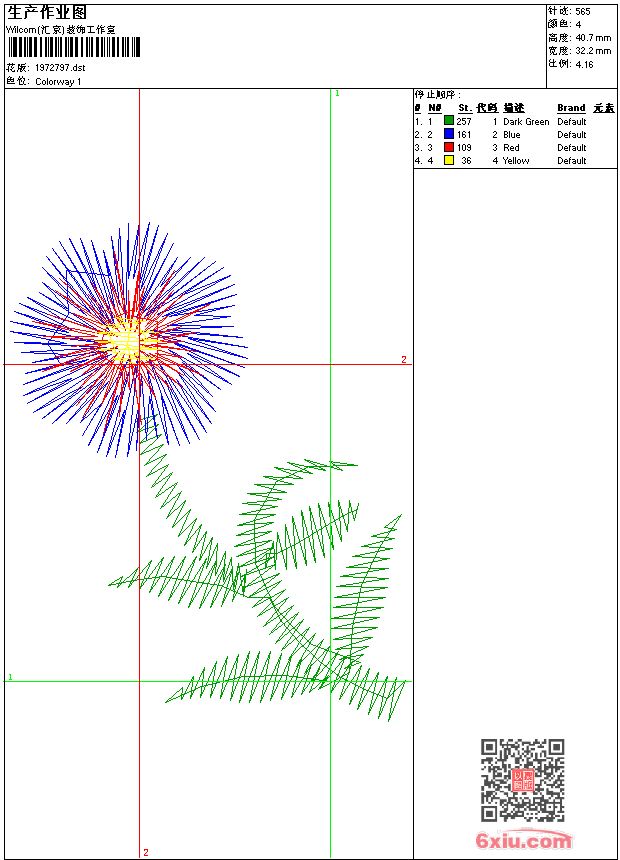
Task: Click the red marker 2 at bottom of page
Action: coord(145,852)
